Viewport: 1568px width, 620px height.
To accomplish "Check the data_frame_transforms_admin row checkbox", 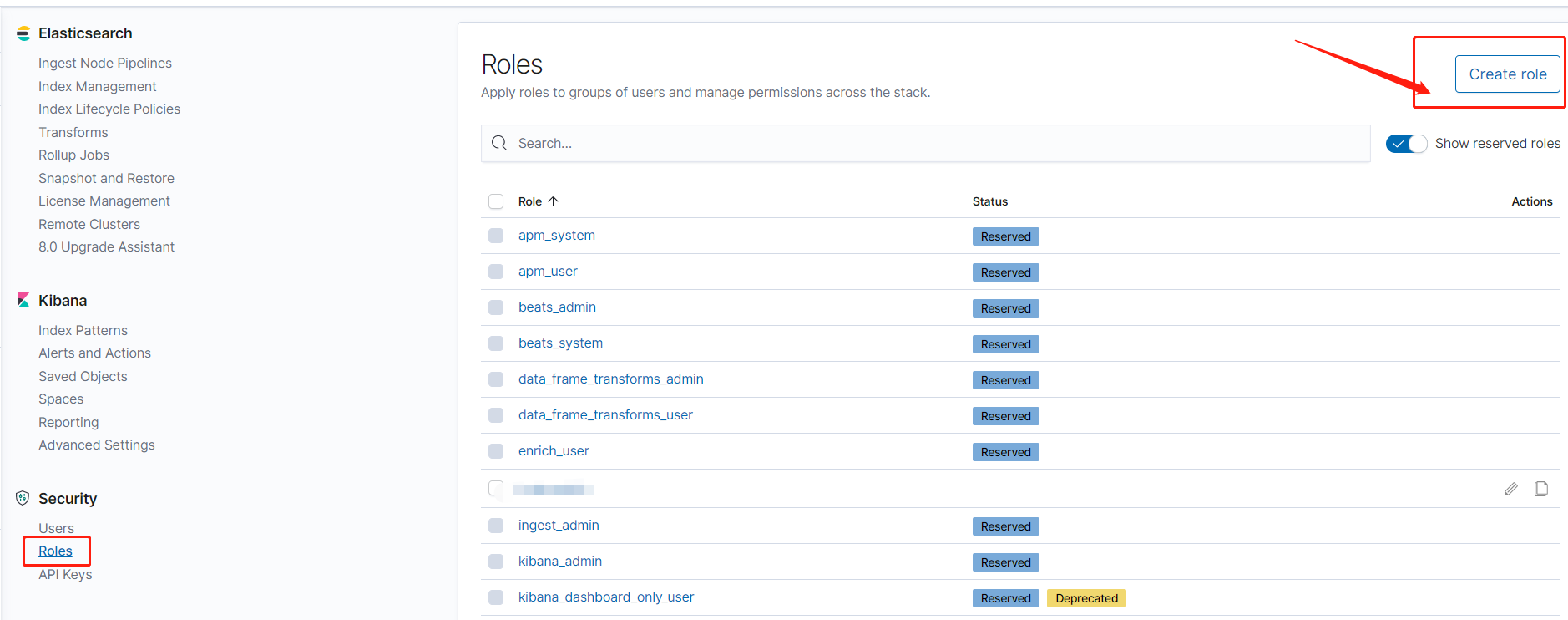I will (x=496, y=379).
